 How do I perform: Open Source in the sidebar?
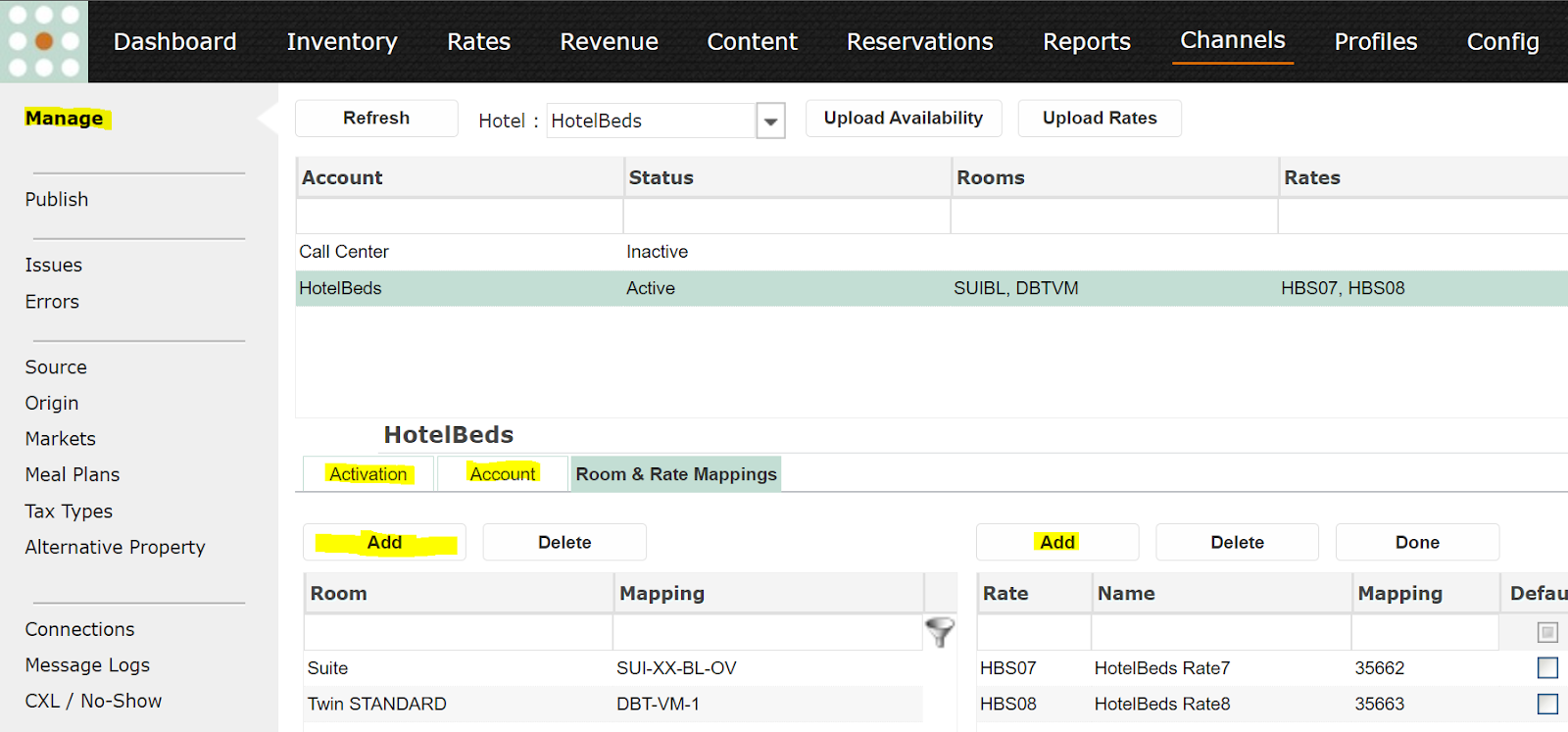pyautogui.click(x=56, y=366)
